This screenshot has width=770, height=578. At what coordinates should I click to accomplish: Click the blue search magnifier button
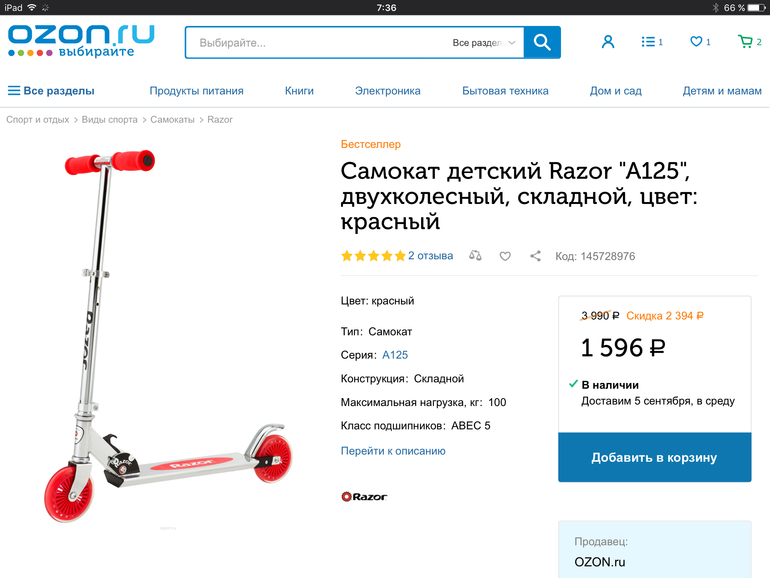(x=542, y=42)
